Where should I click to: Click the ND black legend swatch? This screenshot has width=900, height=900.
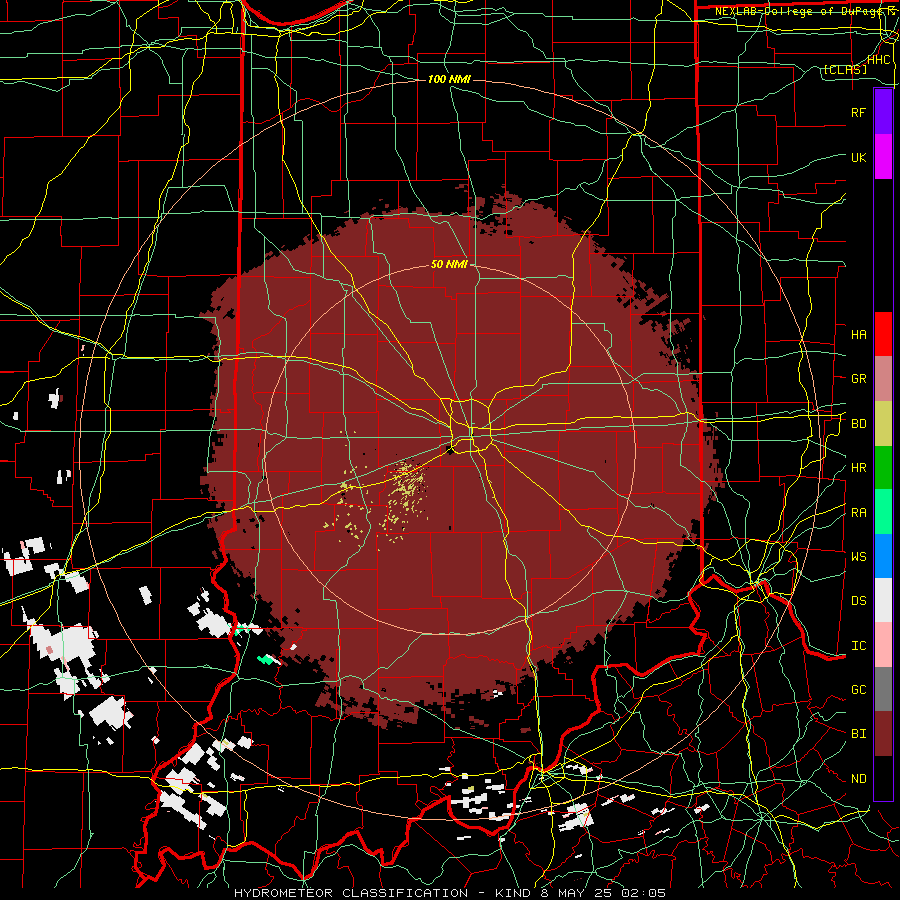883,778
